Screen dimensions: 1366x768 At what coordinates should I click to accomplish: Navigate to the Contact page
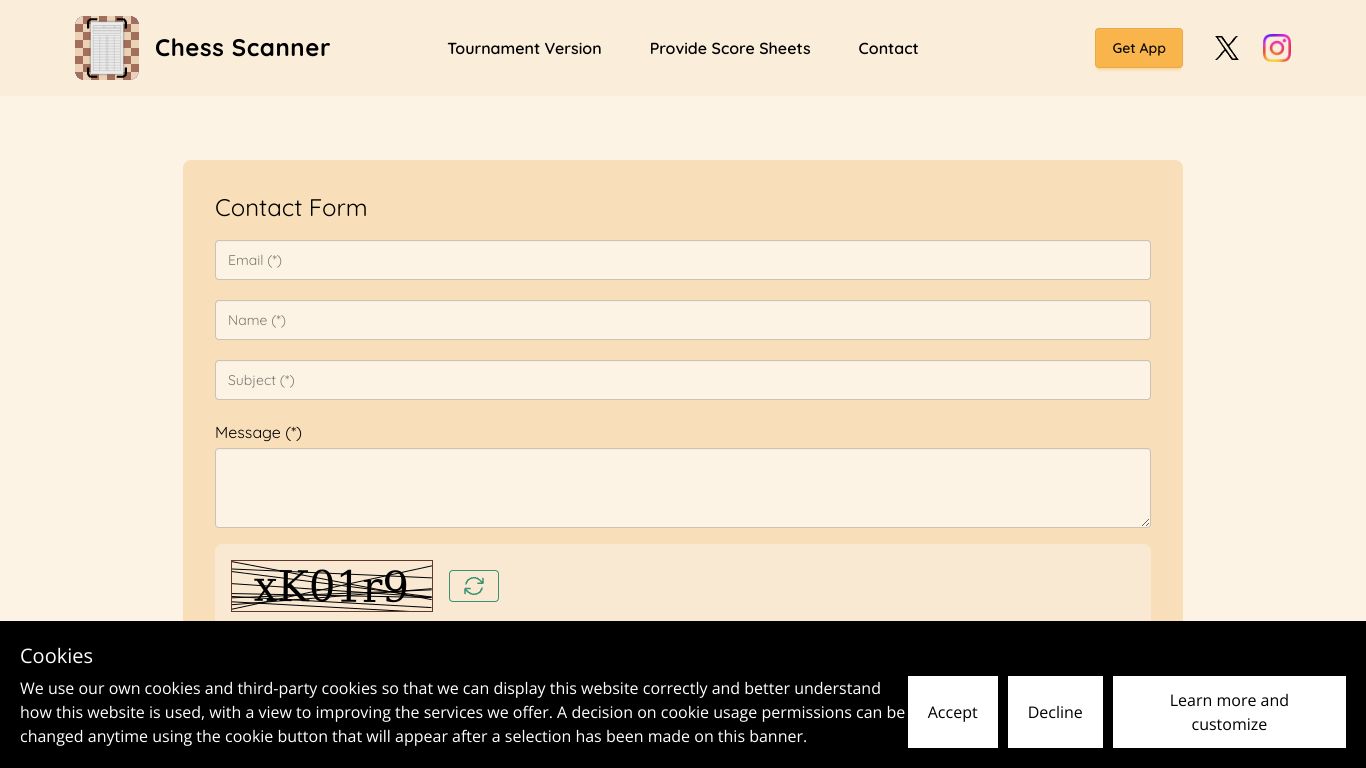click(x=887, y=48)
